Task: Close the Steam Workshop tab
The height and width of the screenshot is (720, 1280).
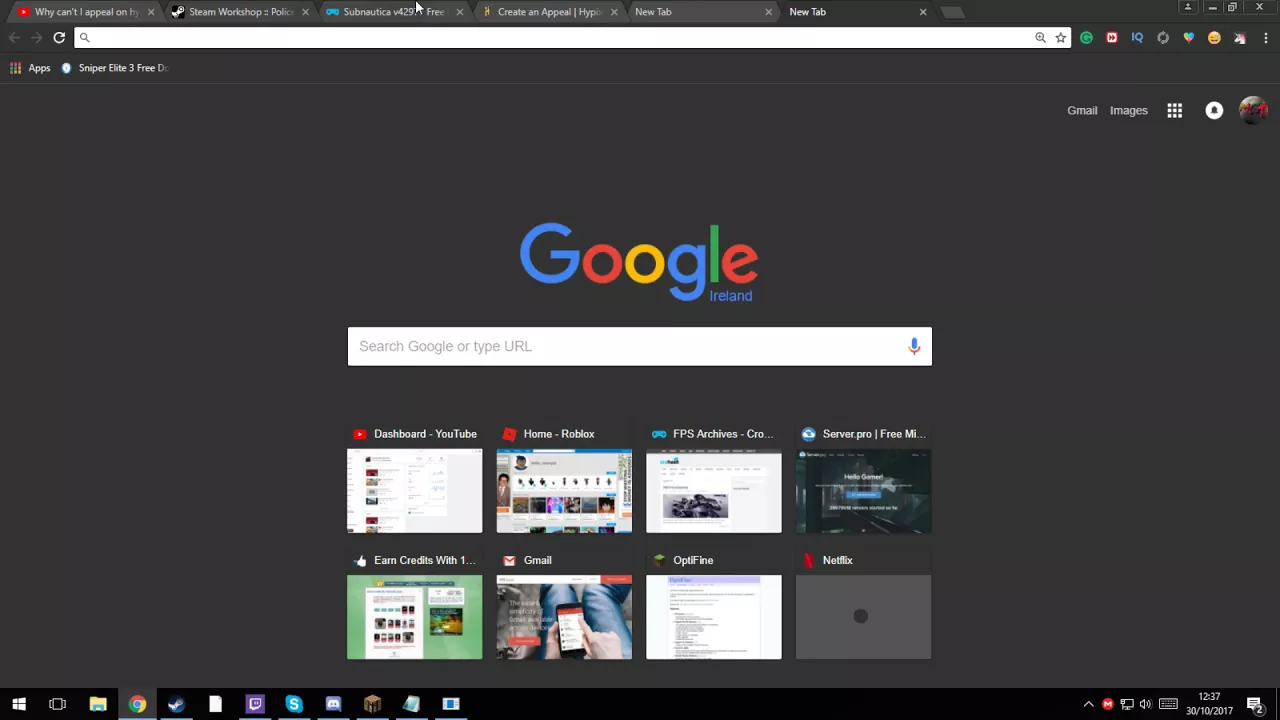Action: point(305,12)
